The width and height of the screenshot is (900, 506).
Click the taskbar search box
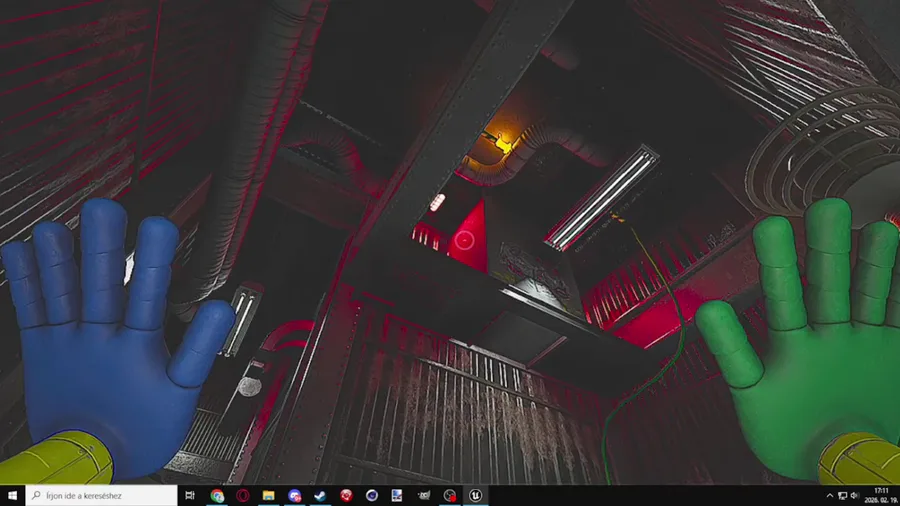(102, 495)
